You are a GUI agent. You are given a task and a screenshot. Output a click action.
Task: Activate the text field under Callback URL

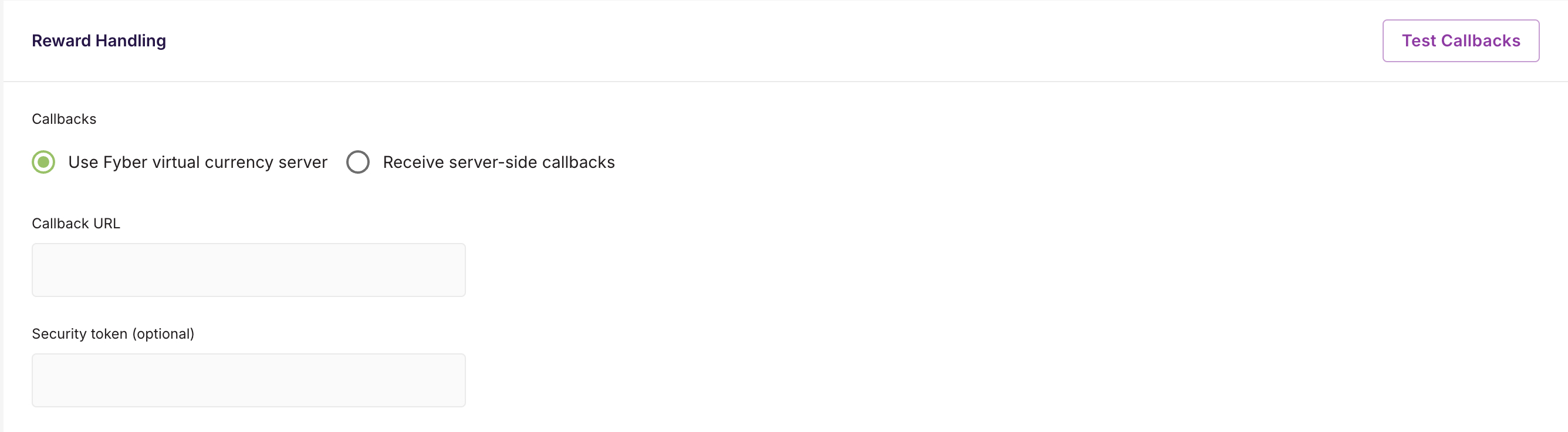248,270
